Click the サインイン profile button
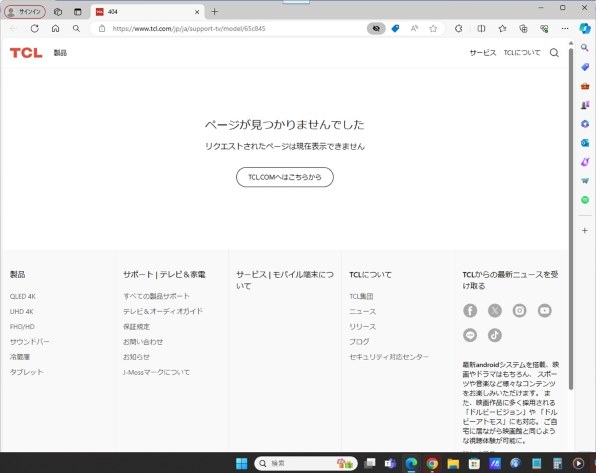The image size is (596, 473). [25, 12]
